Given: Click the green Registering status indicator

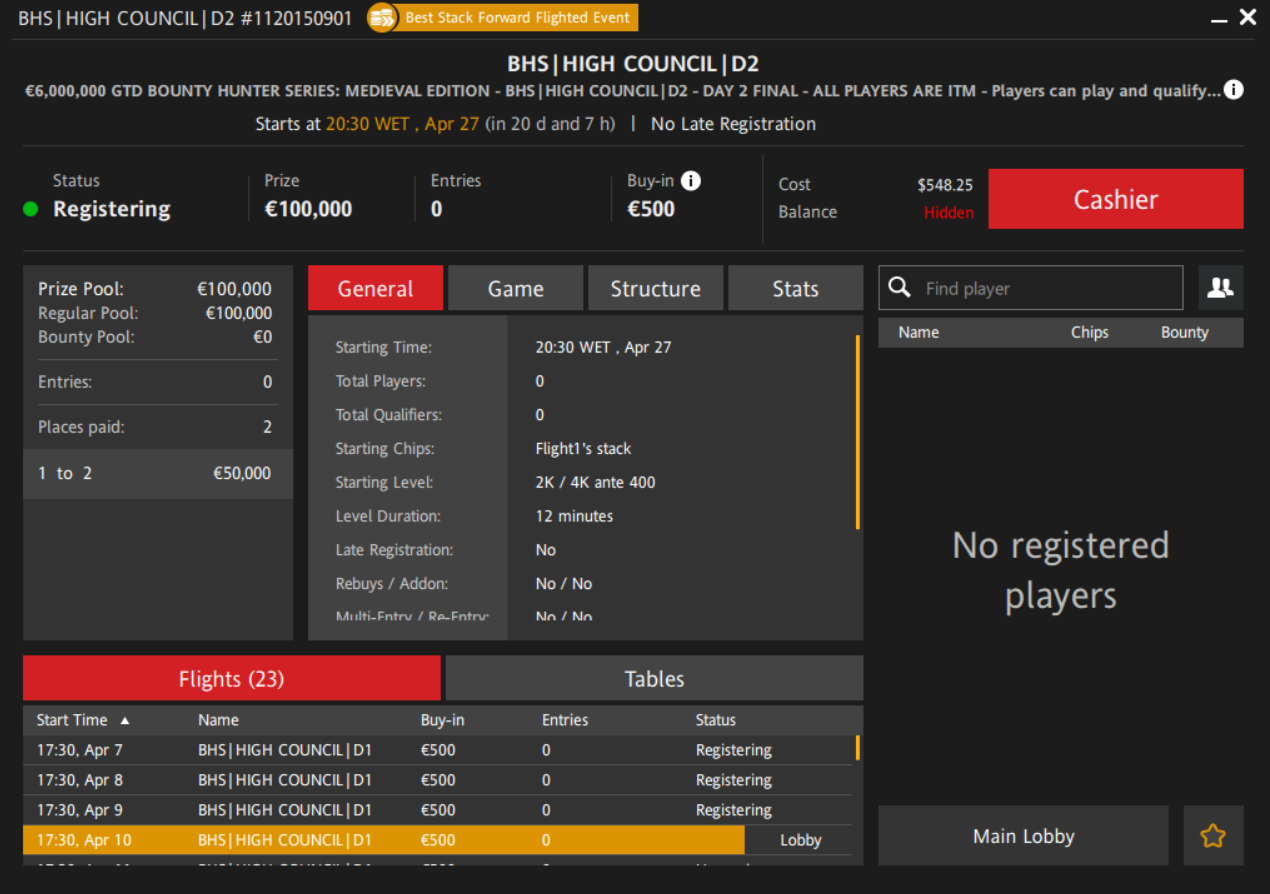Looking at the screenshot, I should click(x=31, y=210).
